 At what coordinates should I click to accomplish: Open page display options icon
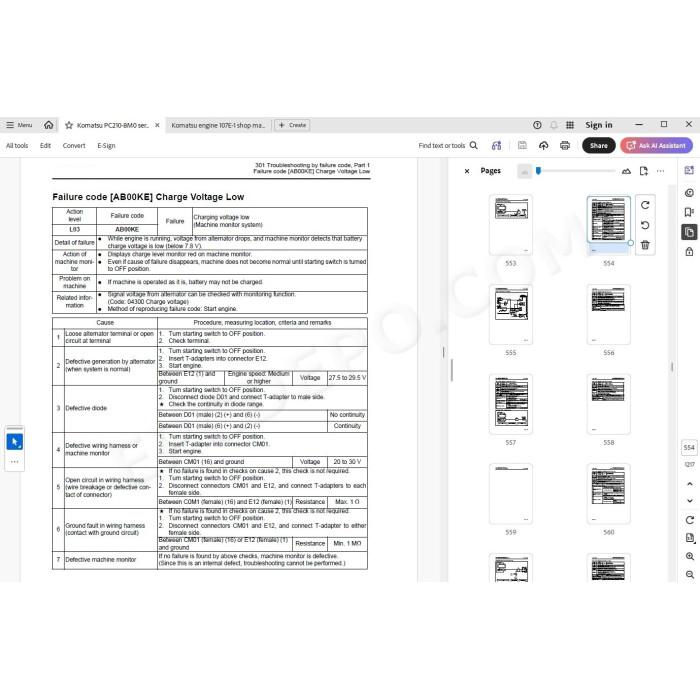click(689, 538)
